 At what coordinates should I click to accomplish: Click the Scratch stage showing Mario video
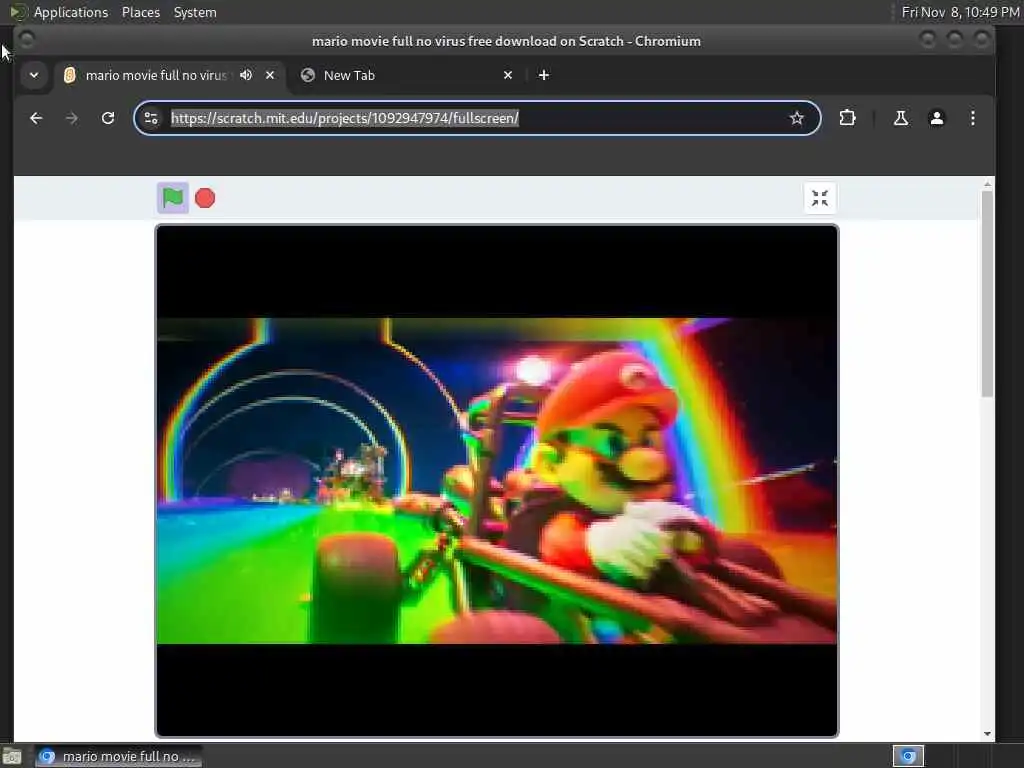[496, 481]
